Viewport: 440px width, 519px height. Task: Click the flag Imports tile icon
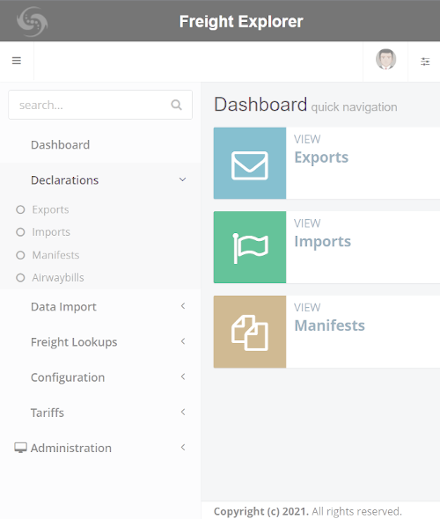point(250,247)
